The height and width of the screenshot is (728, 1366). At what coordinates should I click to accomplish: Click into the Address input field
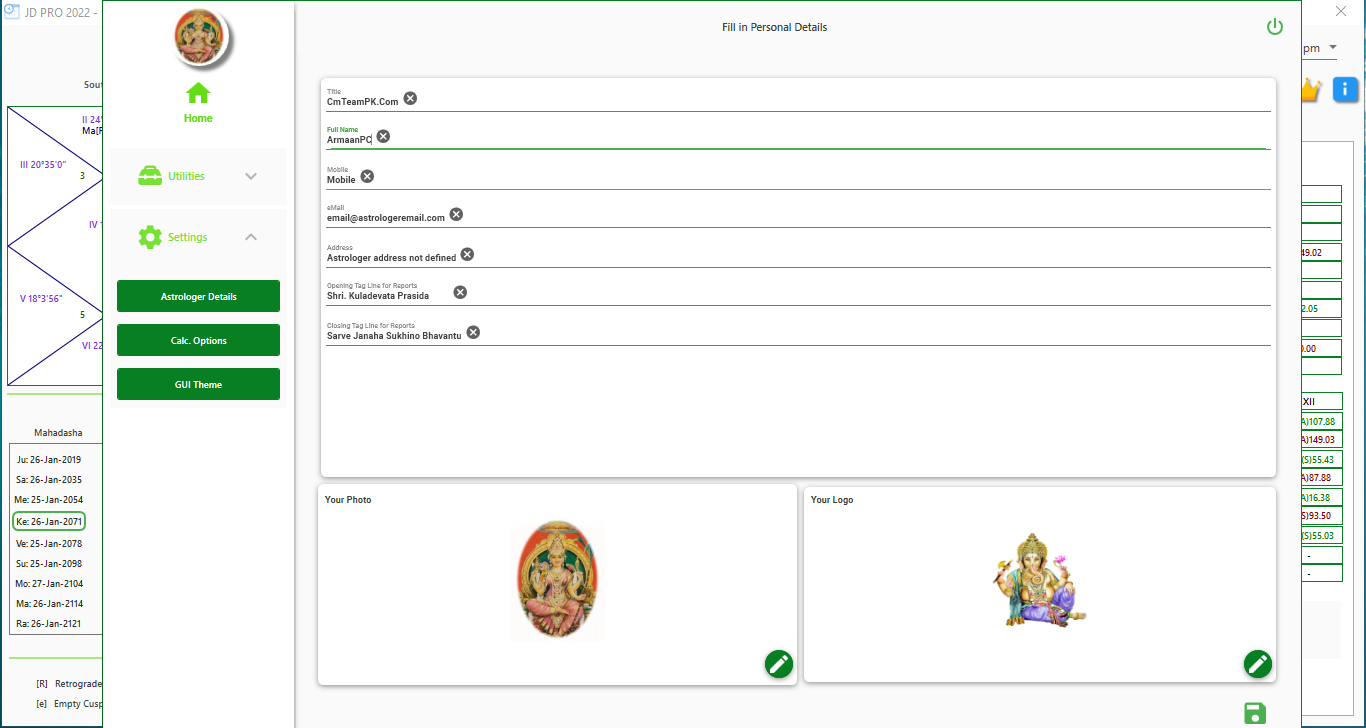point(798,255)
